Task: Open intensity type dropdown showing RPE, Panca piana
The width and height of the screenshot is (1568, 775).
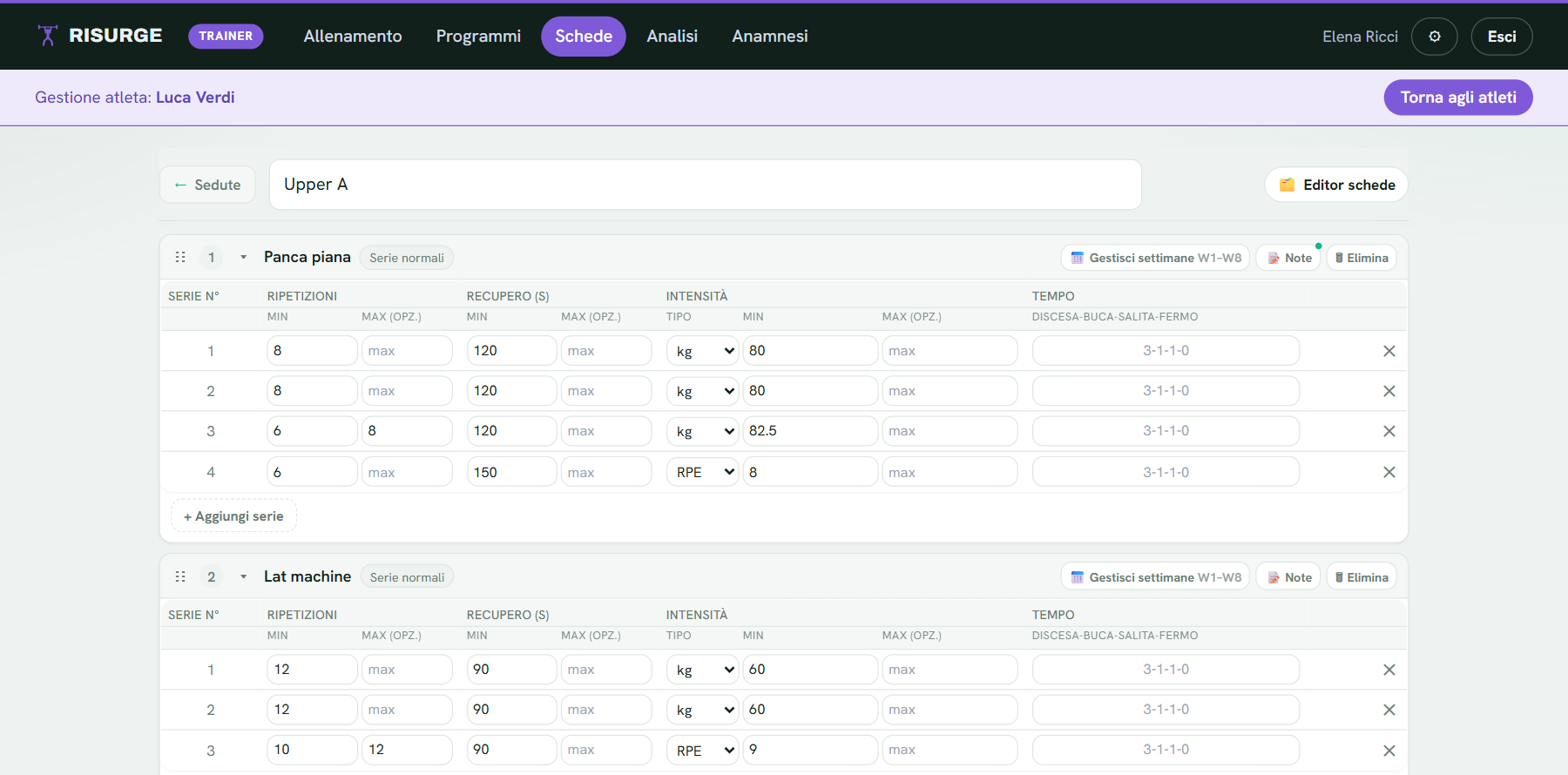Action: pyautogui.click(x=703, y=472)
